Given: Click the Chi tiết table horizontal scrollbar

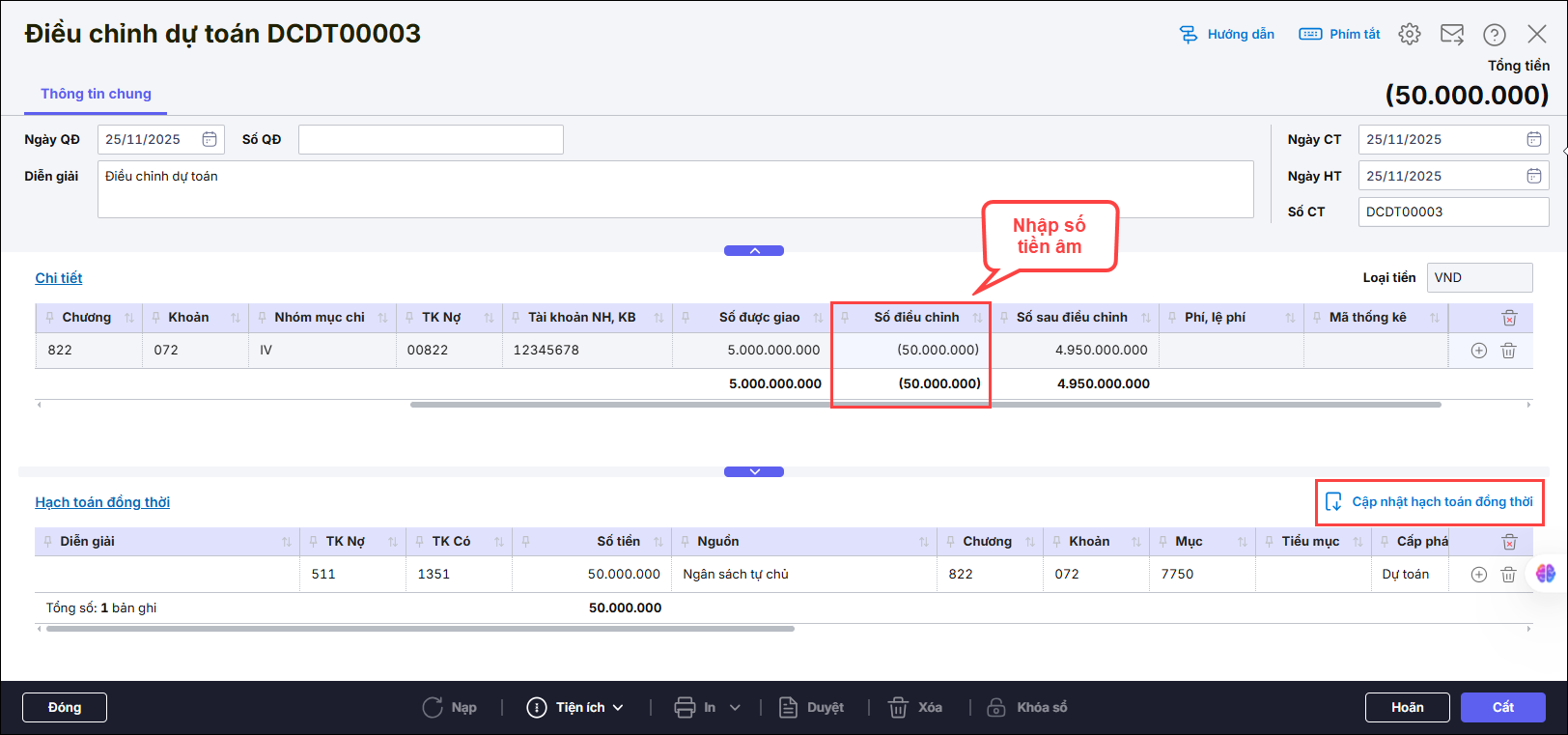Looking at the screenshot, I should 925,405.
